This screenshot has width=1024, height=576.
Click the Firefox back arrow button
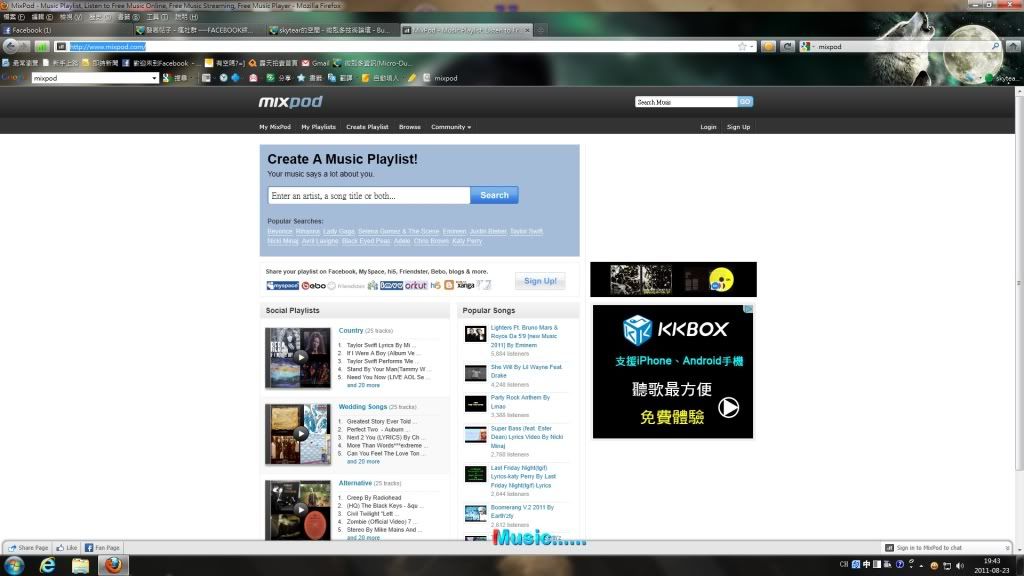pyautogui.click(x=11, y=46)
